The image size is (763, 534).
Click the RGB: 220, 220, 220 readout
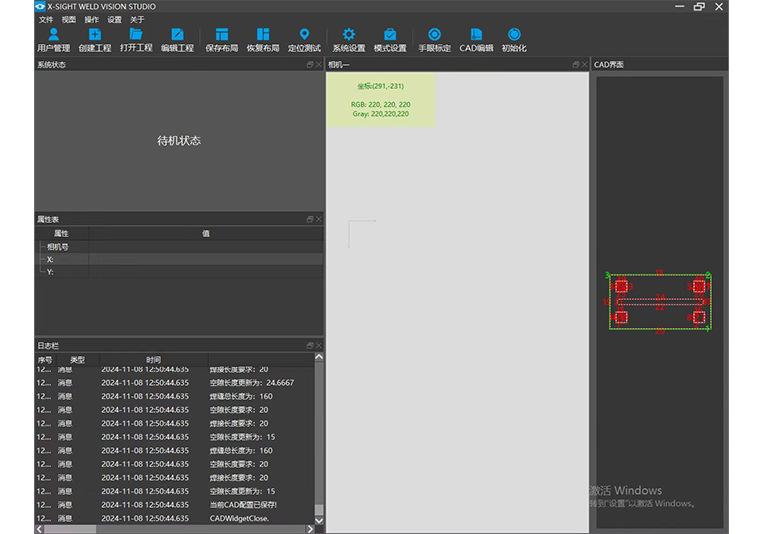(x=381, y=105)
